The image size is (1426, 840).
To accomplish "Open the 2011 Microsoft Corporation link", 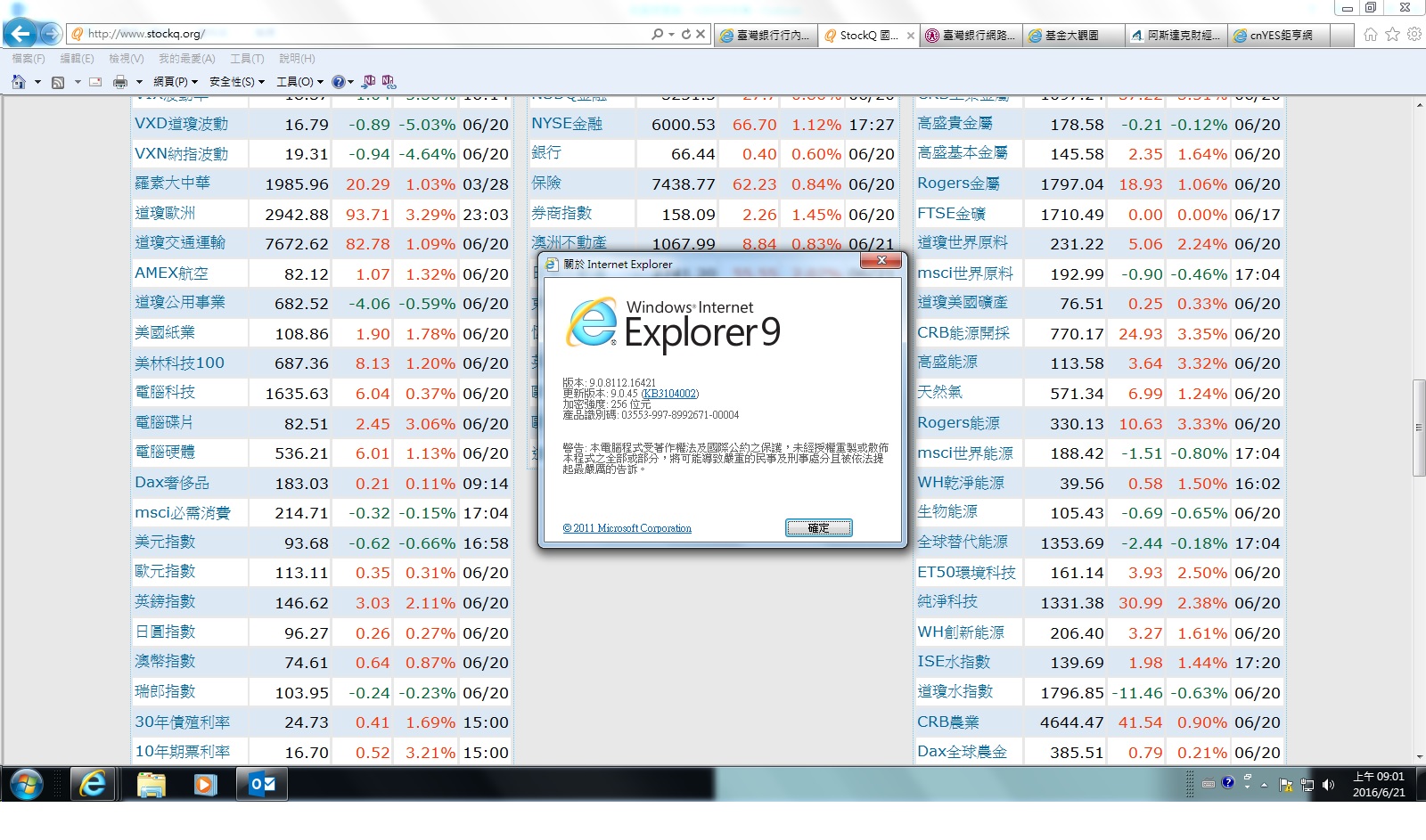I will coord(627,528).
